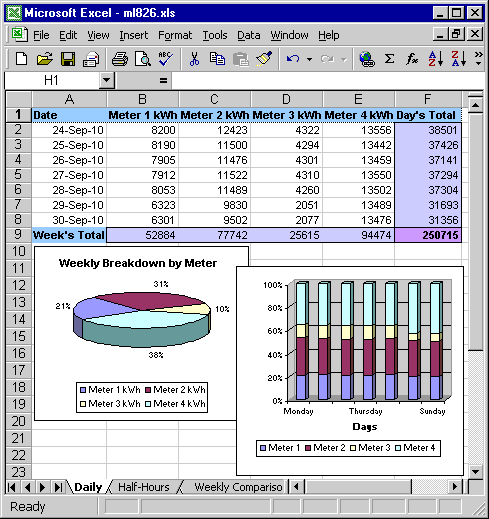489x519 pixels.
Task: Click the Edit Formula equals button
Action: click(x=163, y=80)
